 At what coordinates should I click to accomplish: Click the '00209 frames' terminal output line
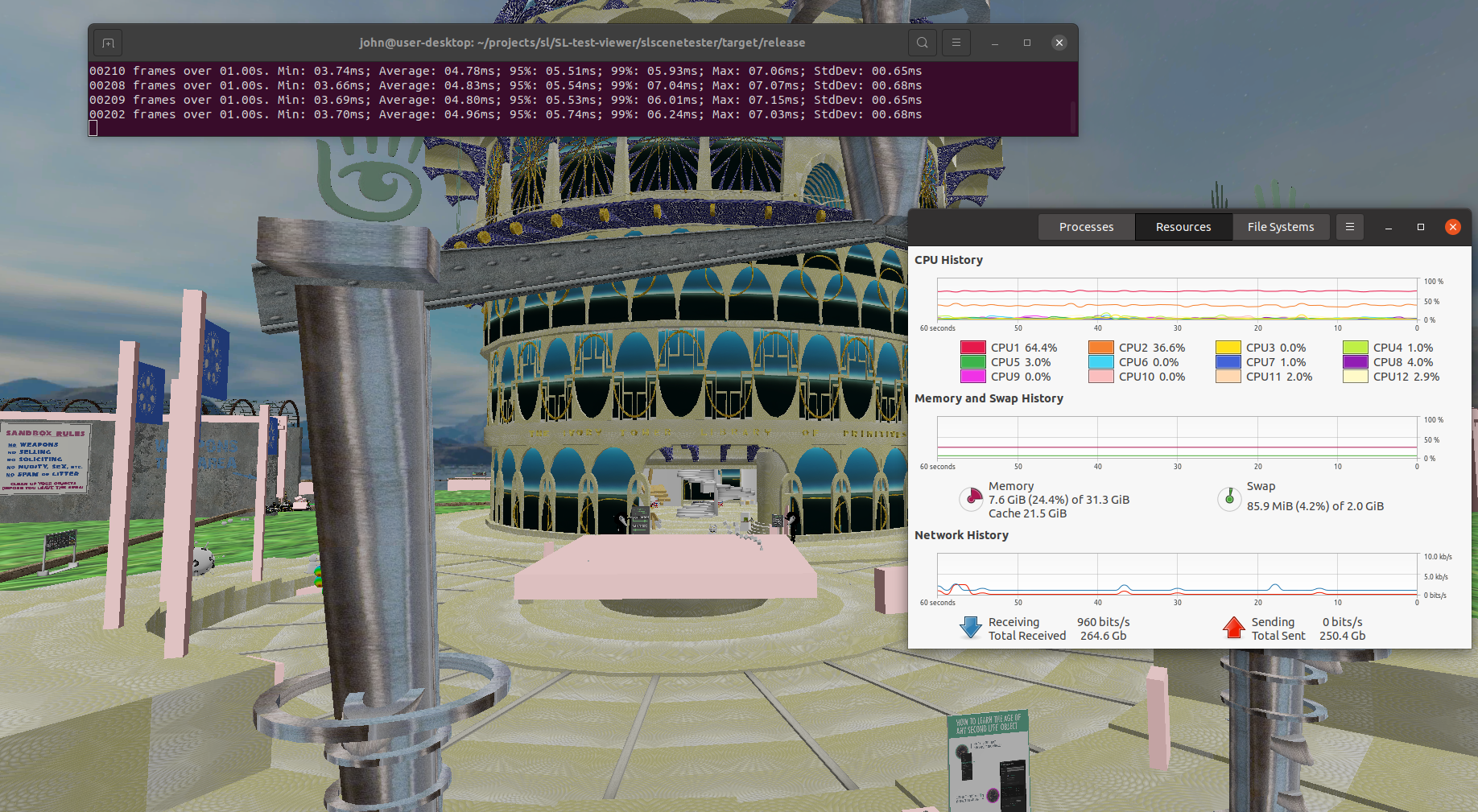tap(506, 100)
